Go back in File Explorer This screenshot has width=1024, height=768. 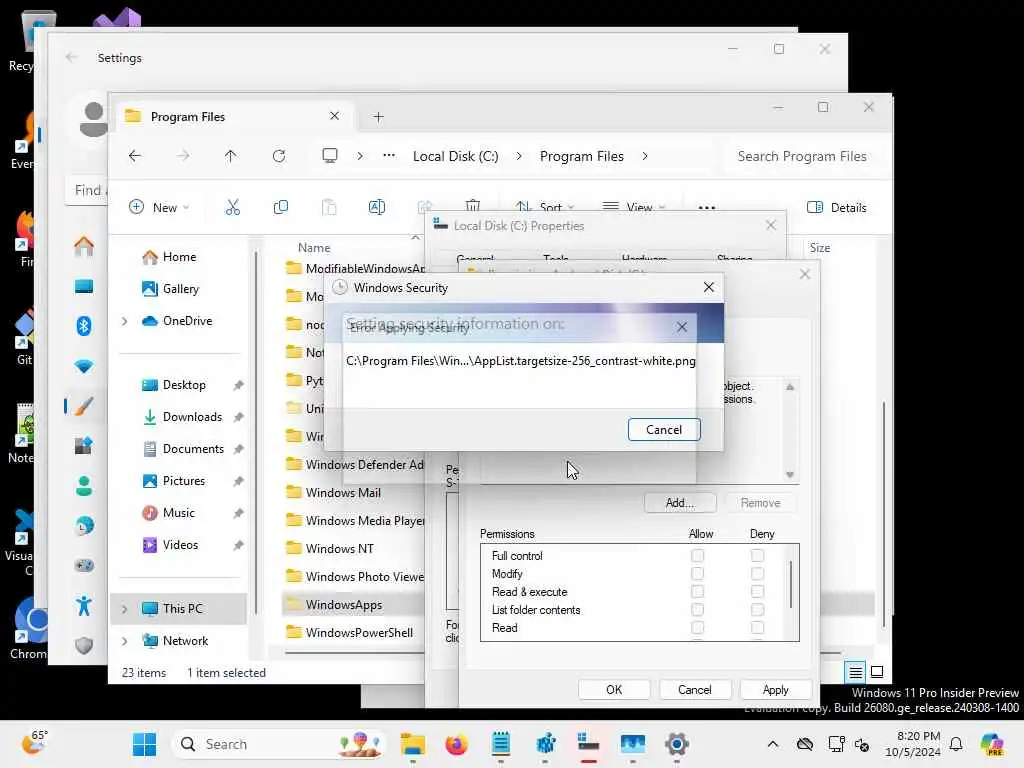click(x=135, y=156)
